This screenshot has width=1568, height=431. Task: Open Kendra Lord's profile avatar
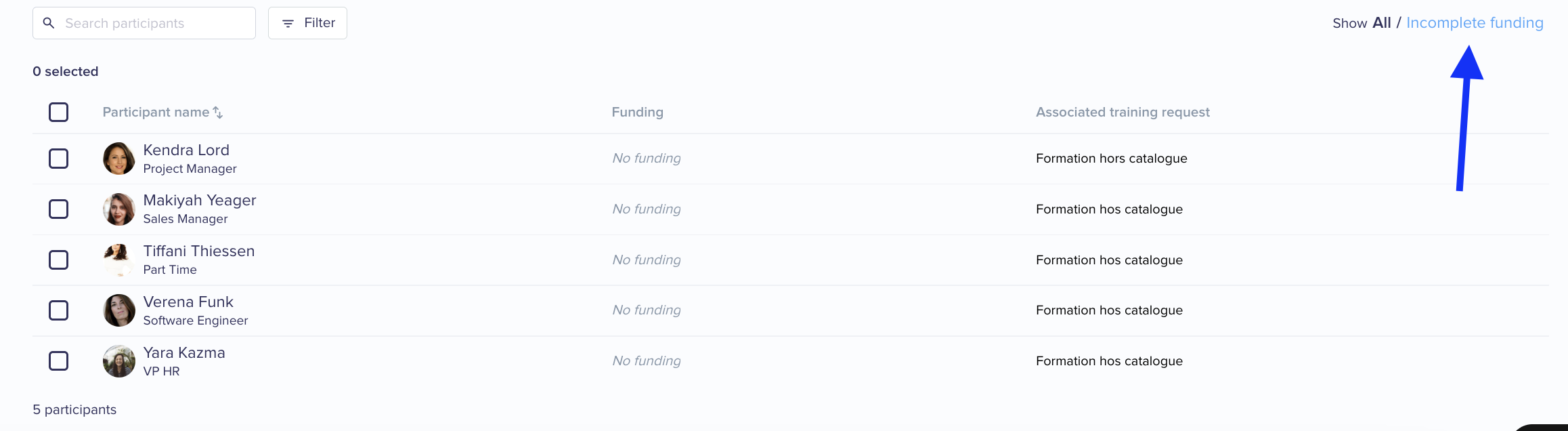click(119, 159)
